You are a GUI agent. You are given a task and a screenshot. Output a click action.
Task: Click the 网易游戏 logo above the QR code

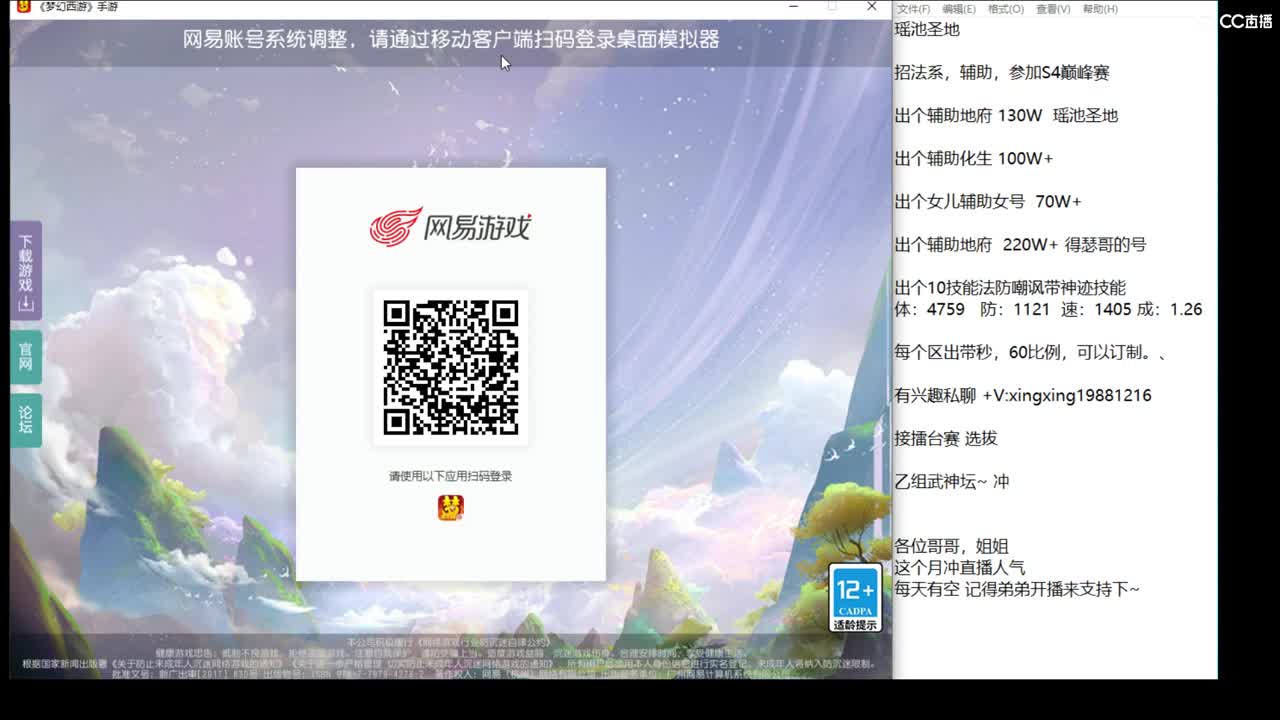(x=450, y=228)
